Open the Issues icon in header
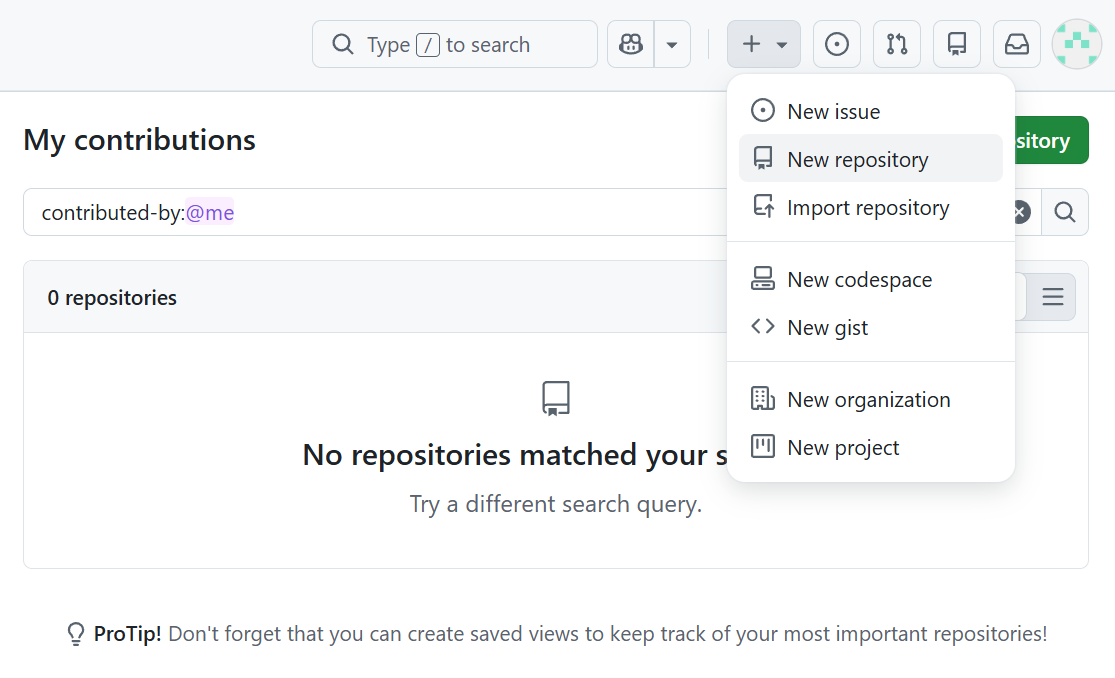Viewport: 1115px width, 678px height. coord(837,44)
